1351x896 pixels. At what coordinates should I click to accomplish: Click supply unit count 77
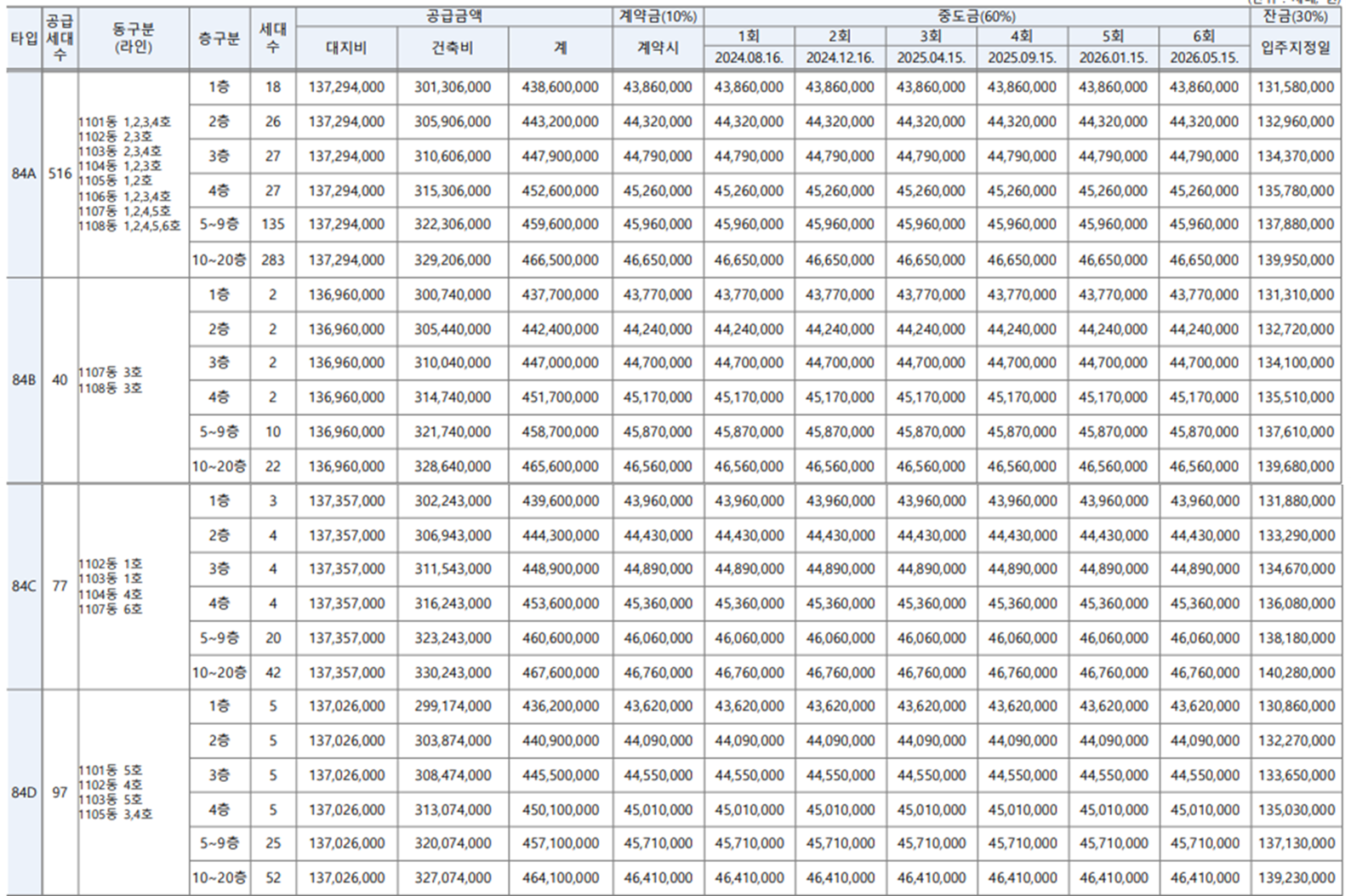[x=60, y=586]
